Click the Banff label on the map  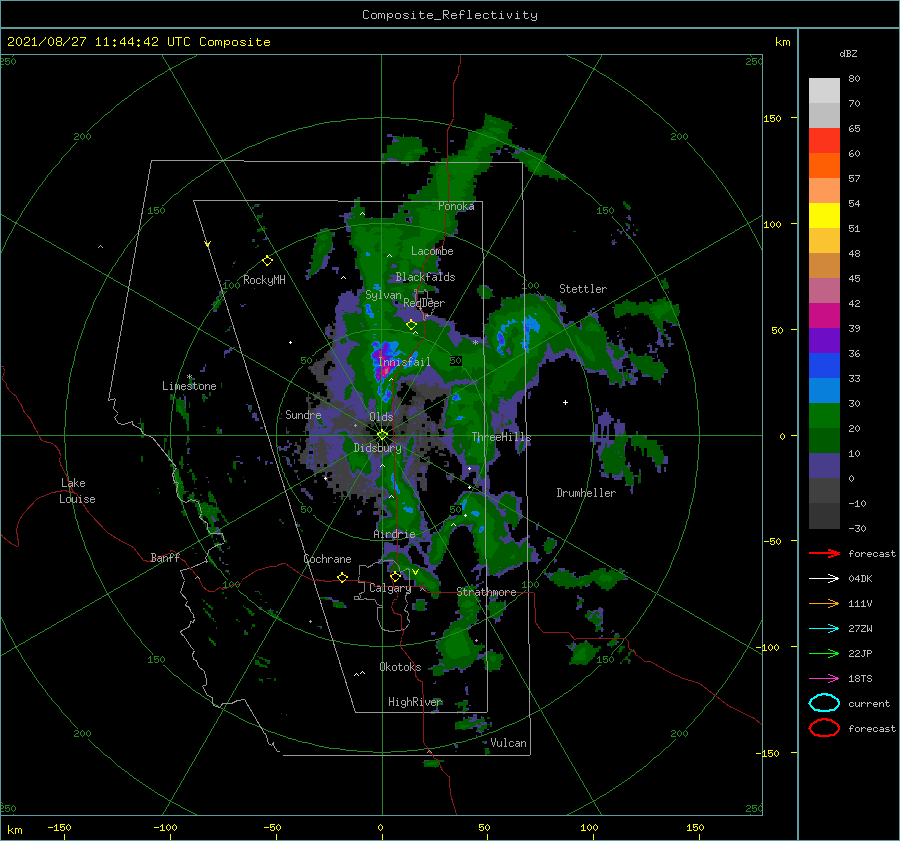(x=165, y=558)
